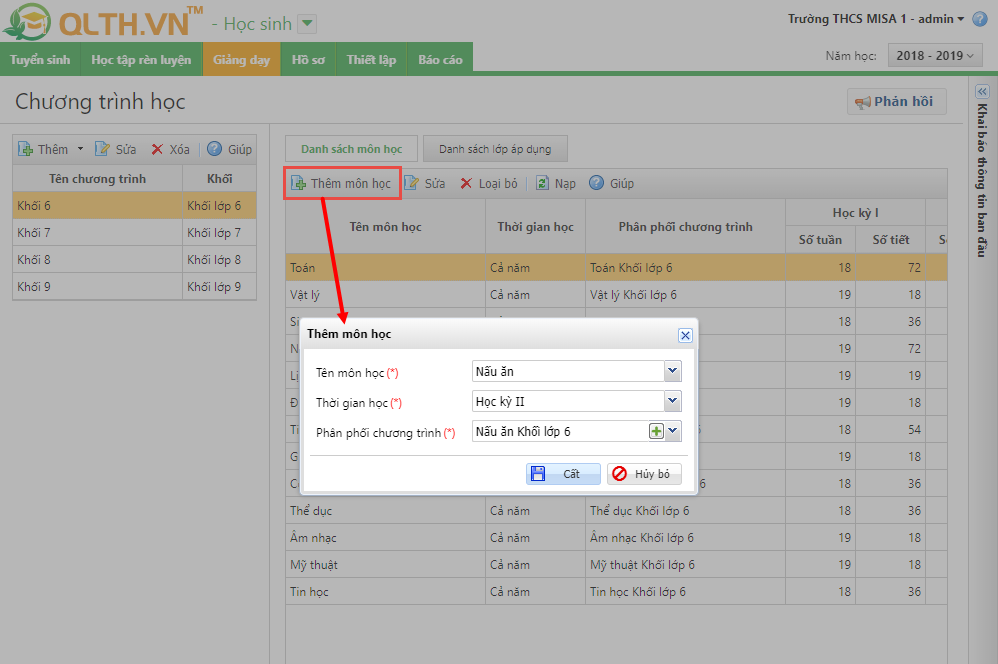The image size is (998, 664).
Task: Click Xóa with the red X icon
Action: pos(170,149)
